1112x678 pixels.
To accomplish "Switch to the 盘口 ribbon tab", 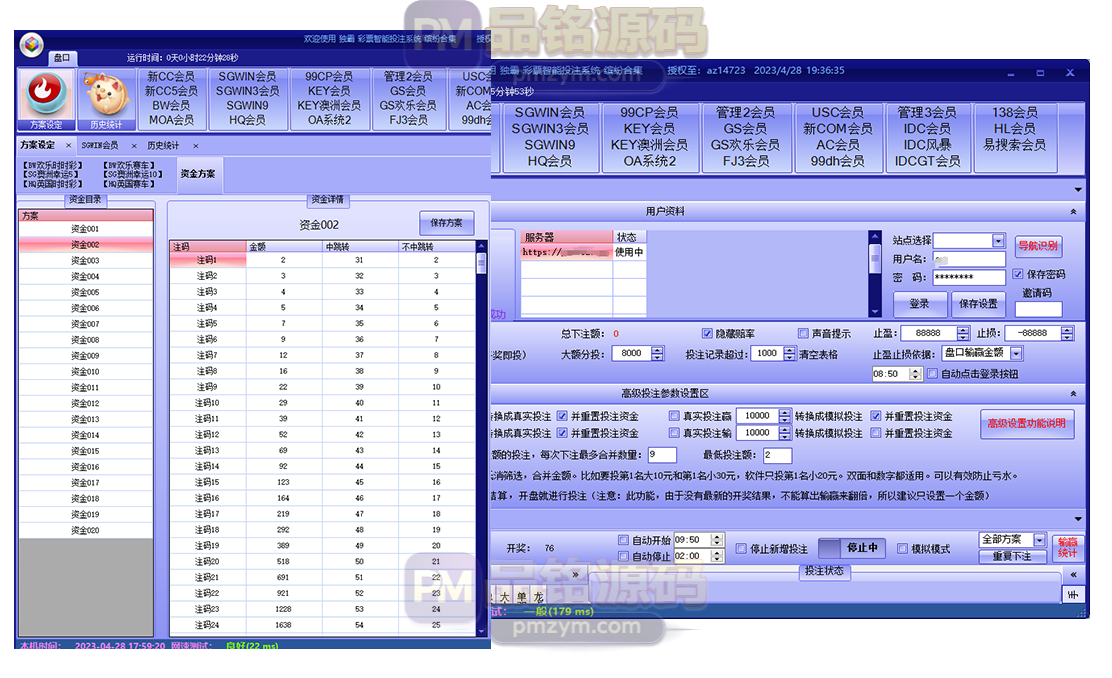I will tap(62, 57).
